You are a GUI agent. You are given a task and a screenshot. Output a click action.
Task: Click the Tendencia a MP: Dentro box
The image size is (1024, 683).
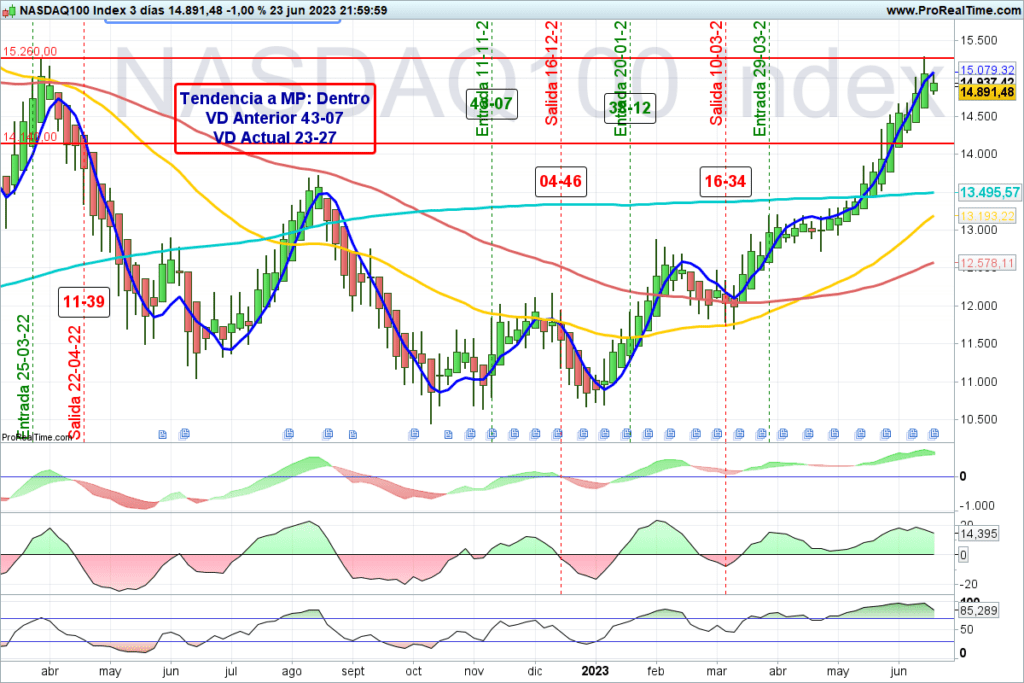click(x=275, y=119)
